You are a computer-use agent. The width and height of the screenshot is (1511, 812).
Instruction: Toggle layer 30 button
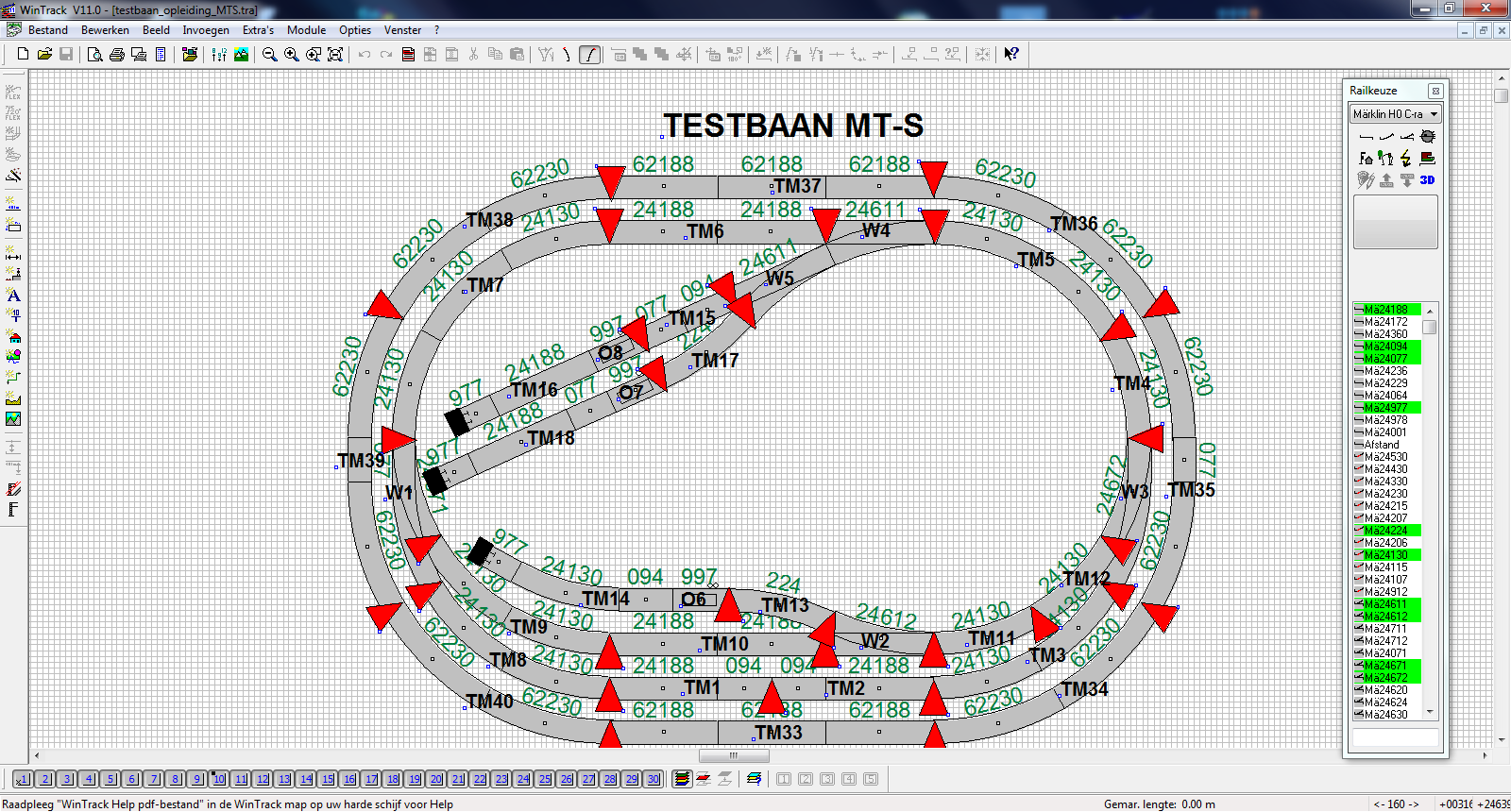pyautogui.click(x=654, y=779)
